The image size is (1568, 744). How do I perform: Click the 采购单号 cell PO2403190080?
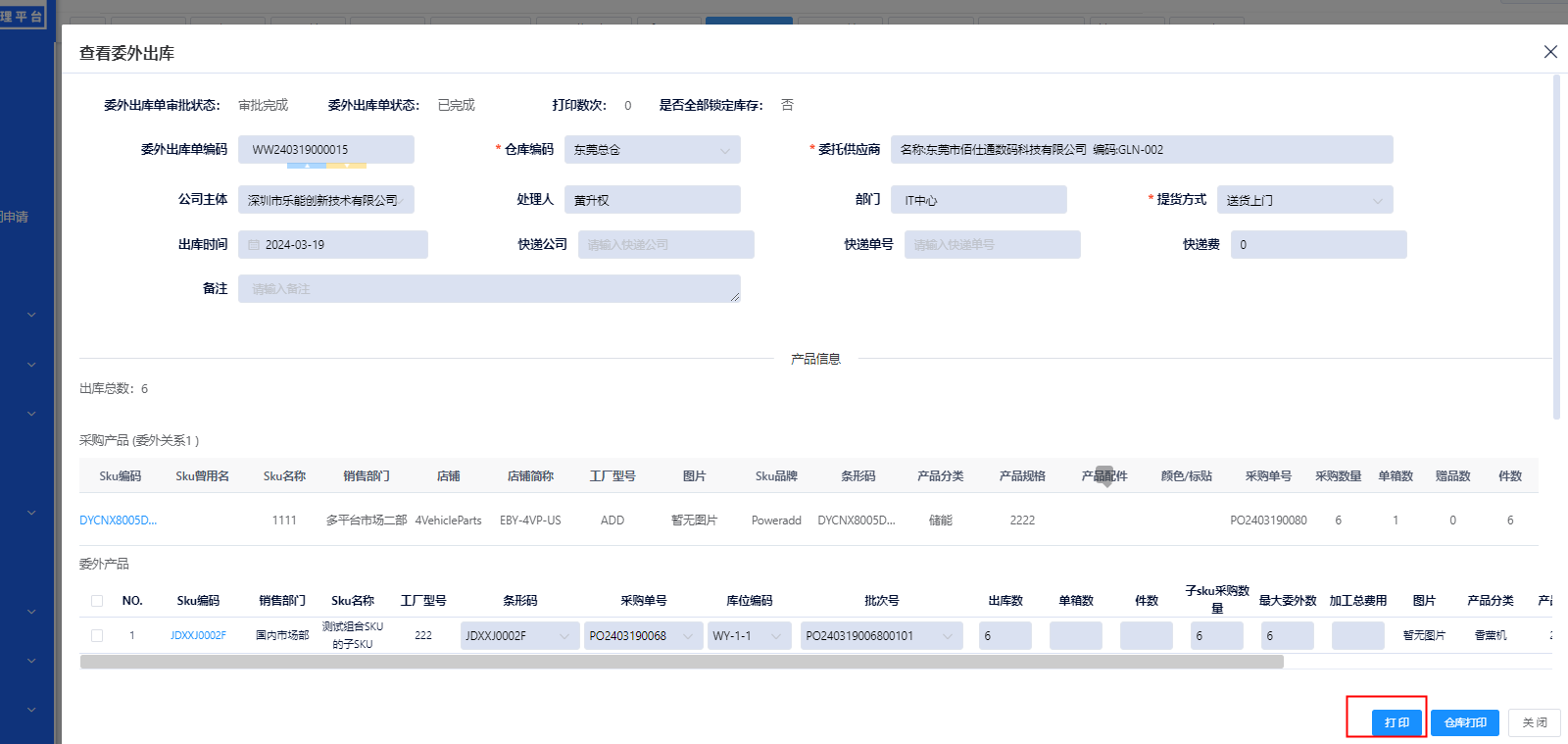tap(1268, 521)
